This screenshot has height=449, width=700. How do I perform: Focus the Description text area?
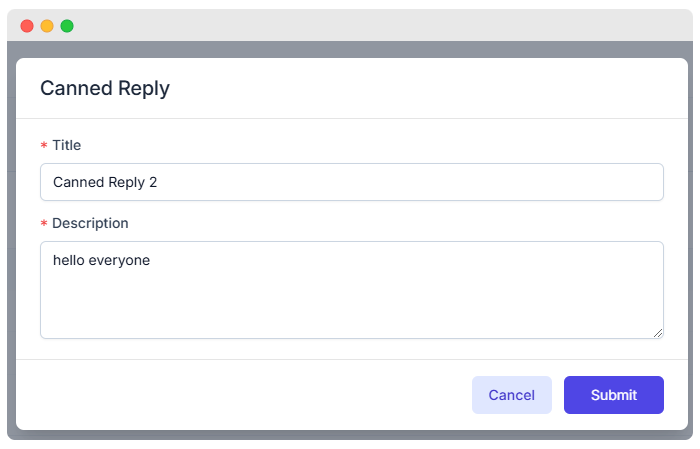(352, 290)
